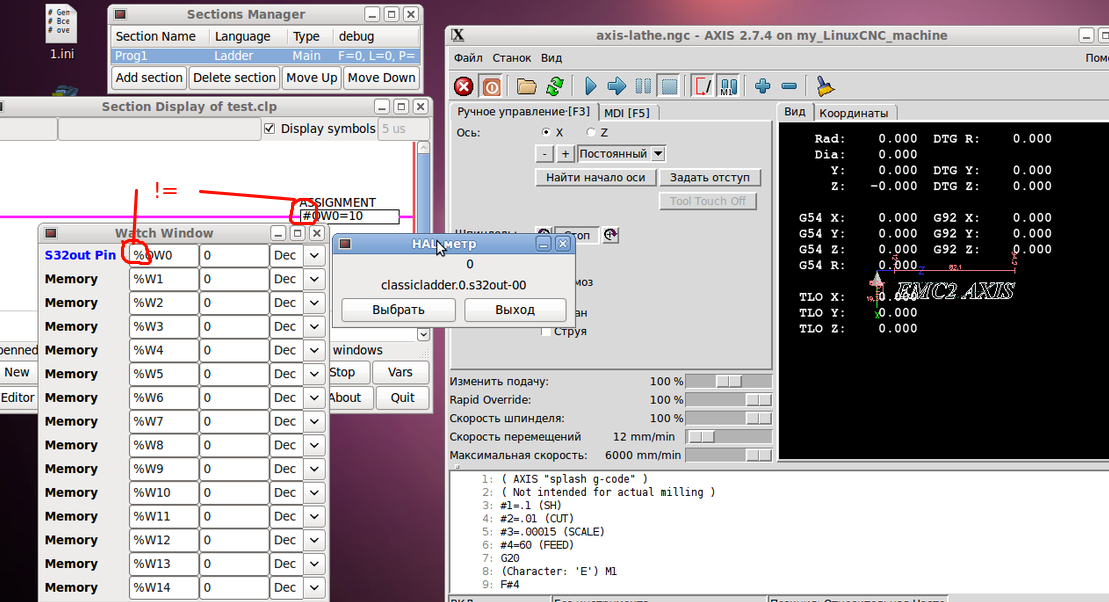Reload the current file with green arrows
Image resolution: width=1109 pixels, height=602 pixels.
pyautogui.click(x=554, y=86)
